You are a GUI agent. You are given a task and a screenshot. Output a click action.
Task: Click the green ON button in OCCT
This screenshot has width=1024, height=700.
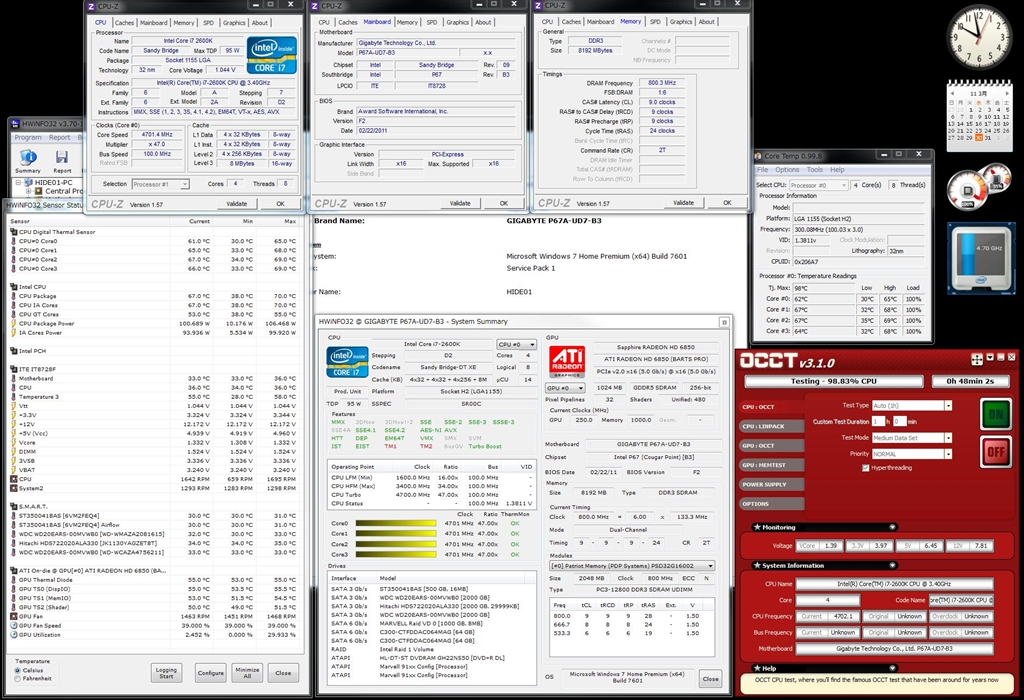tap(995, 414)
